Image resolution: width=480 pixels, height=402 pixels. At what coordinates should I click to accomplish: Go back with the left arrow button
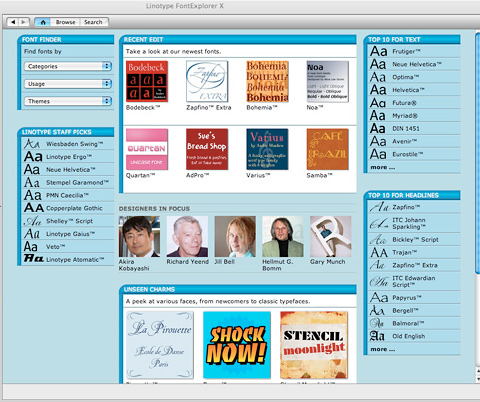point(13,22)
